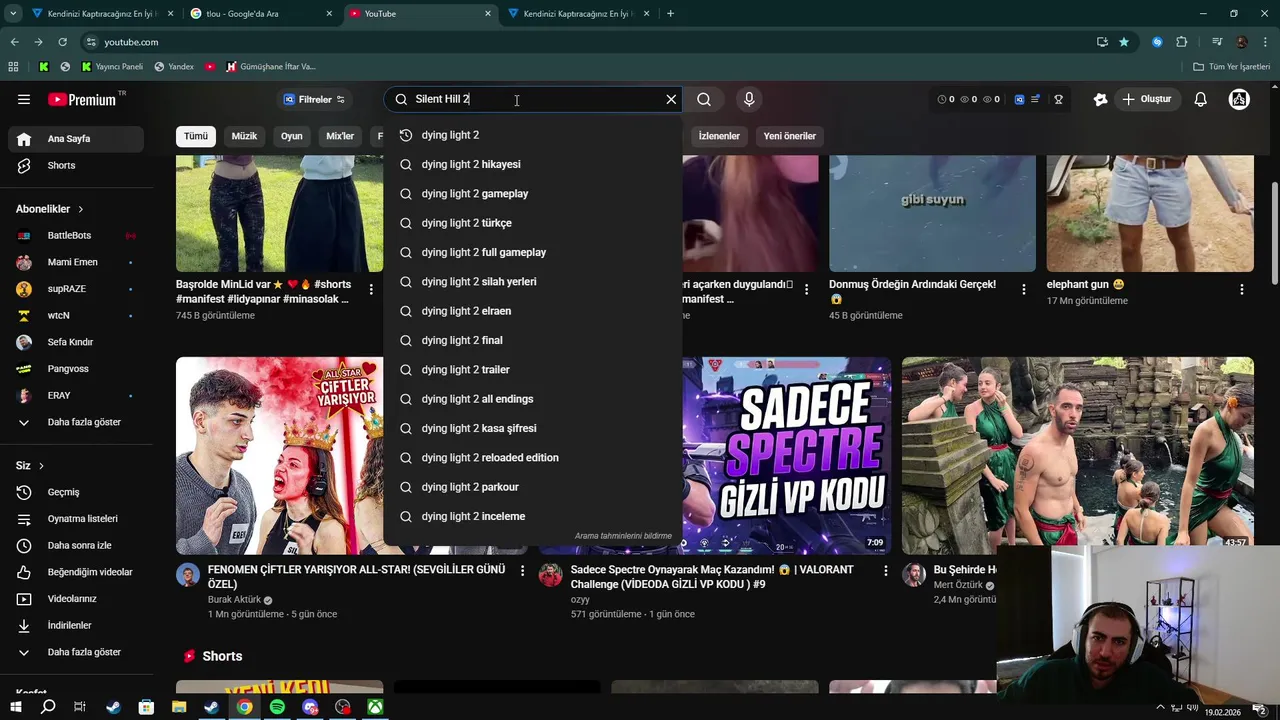Open Microsoft Store from the taskbar

[146, 707]
